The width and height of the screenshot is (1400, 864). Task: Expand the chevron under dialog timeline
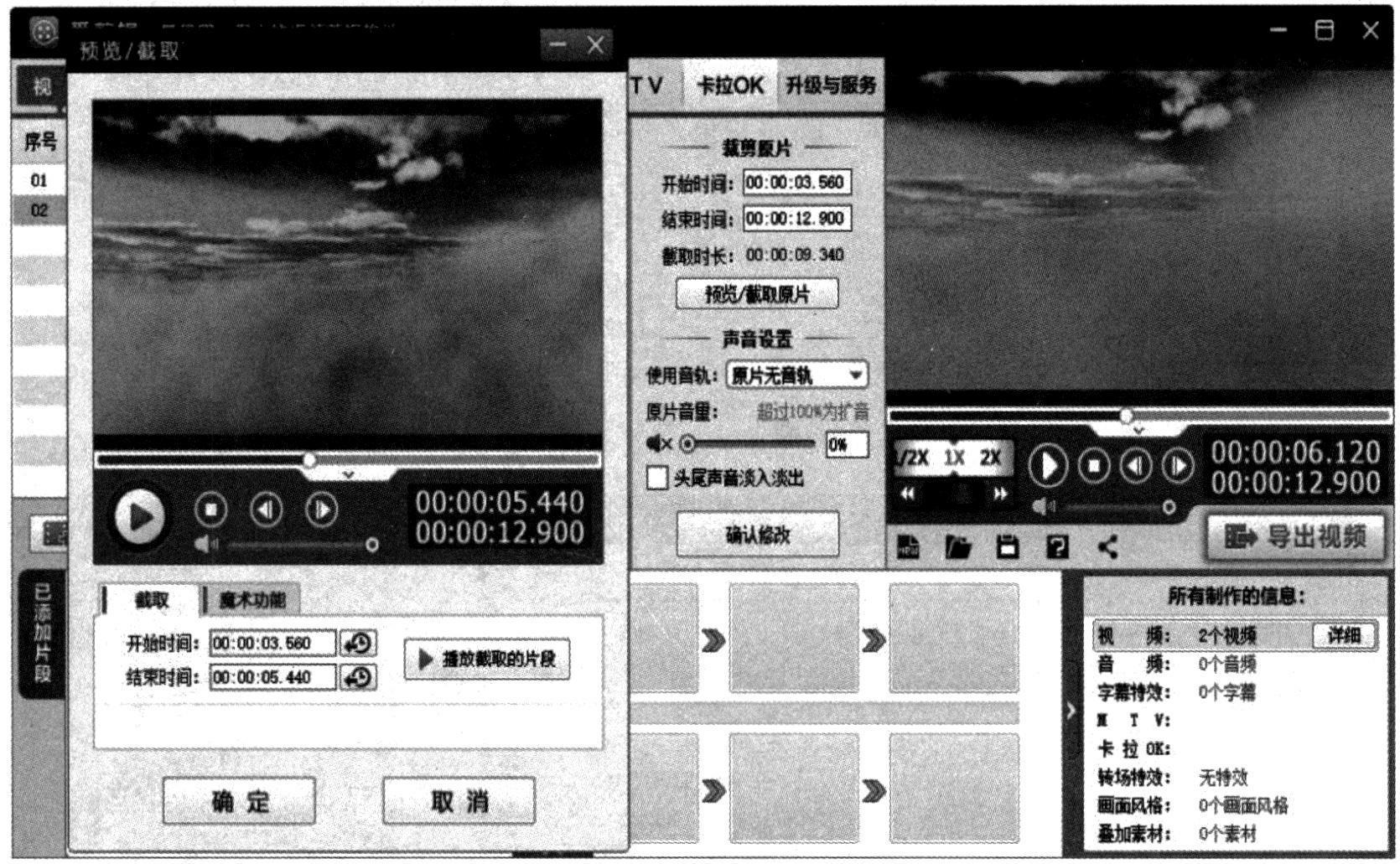349,475
